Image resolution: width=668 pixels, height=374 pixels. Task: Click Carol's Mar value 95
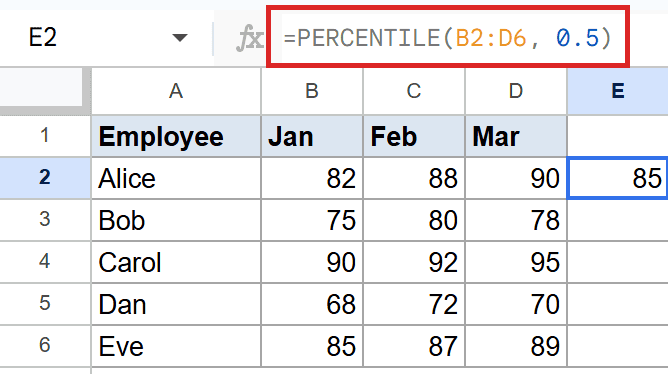(x=516, y=262)
